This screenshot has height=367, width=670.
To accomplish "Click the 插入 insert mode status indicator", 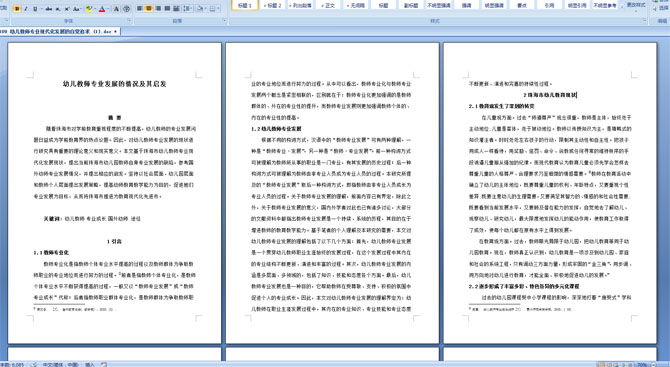I will [90, 364].
